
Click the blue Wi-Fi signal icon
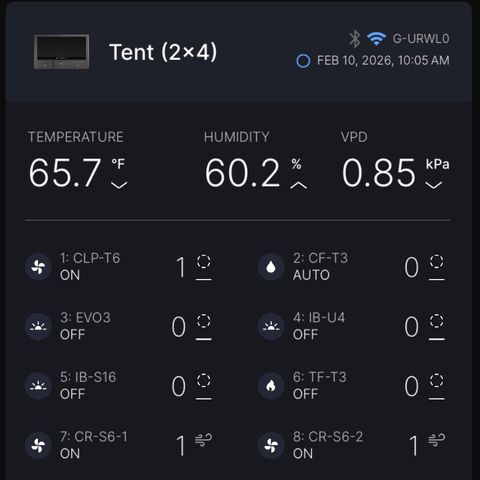click(376, 39)
